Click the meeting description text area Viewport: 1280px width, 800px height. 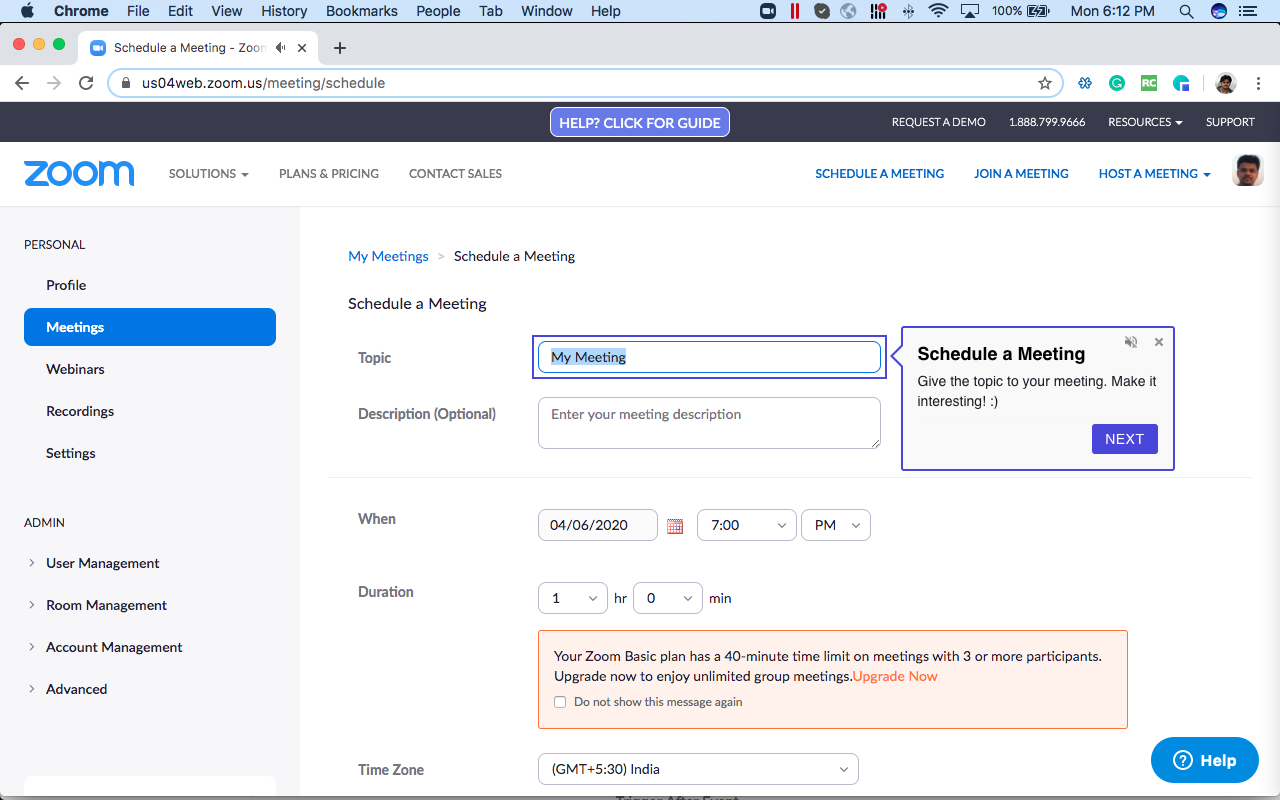pyautogui.click(x=709, y=423)
